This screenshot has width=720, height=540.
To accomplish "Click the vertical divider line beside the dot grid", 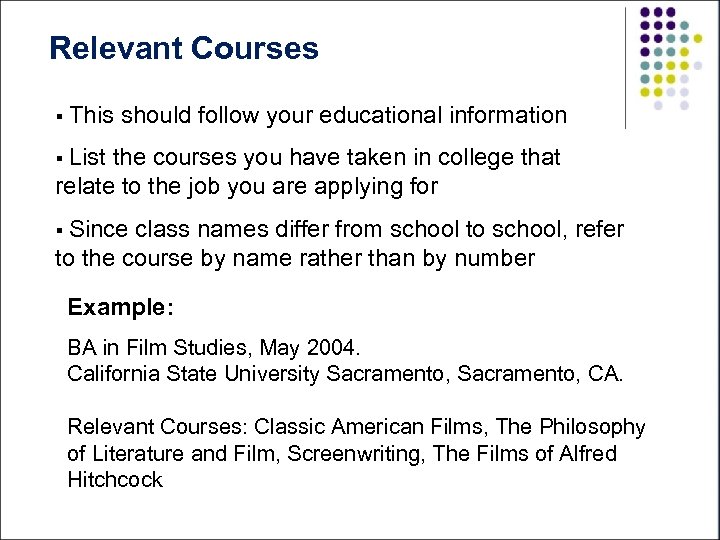I will pos(627,67).
